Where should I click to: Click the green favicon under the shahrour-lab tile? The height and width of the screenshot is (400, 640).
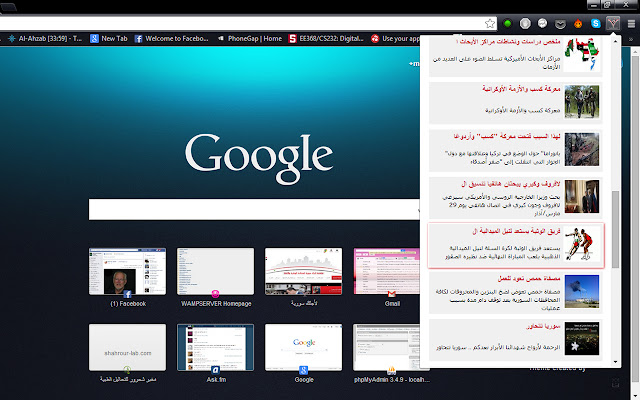click(127, 370)
